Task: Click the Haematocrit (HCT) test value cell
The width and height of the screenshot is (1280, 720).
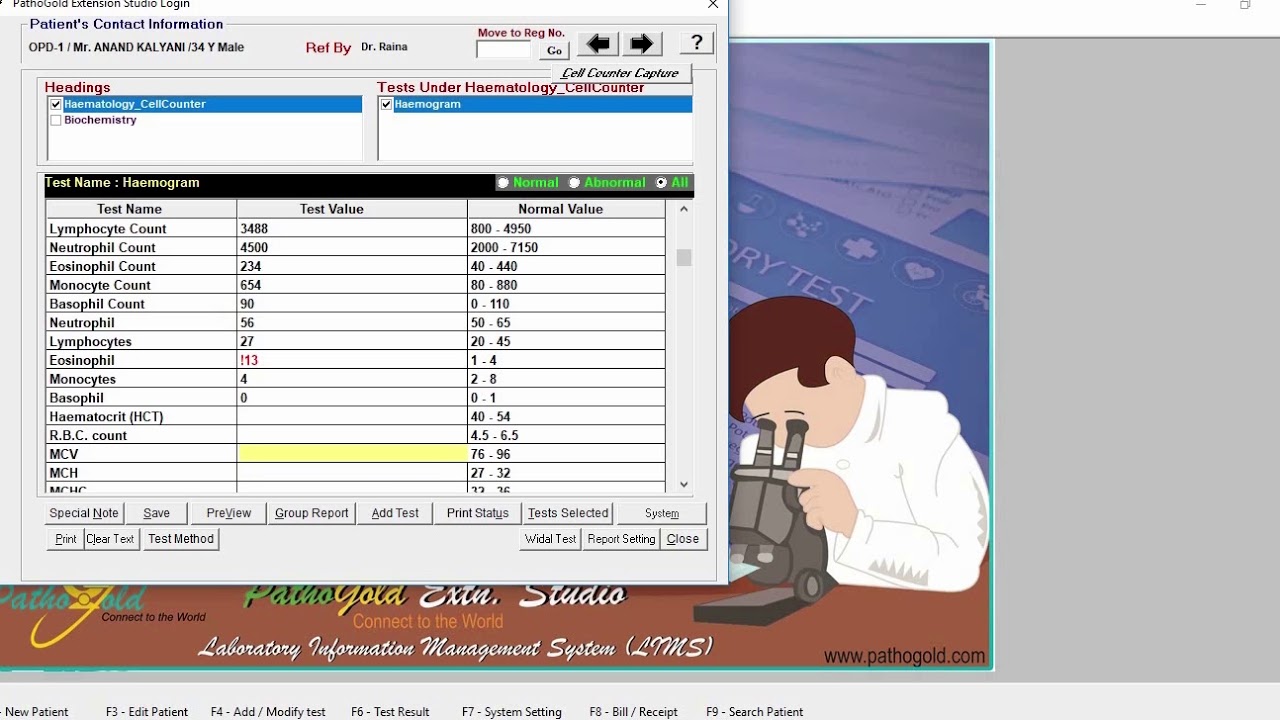Action: (x=352, y=417)
